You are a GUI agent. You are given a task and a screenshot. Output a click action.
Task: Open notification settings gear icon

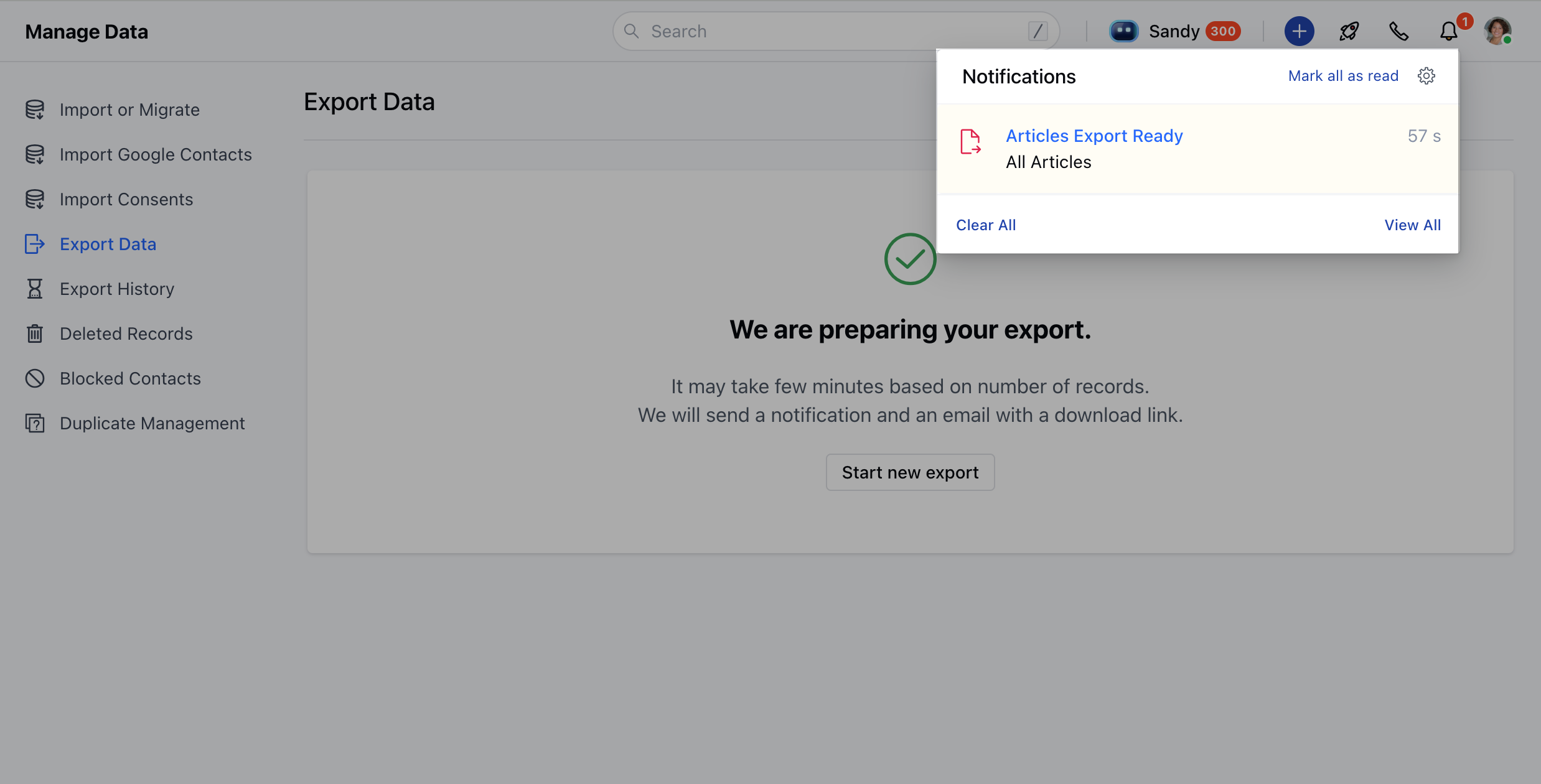coord(1426,76)
